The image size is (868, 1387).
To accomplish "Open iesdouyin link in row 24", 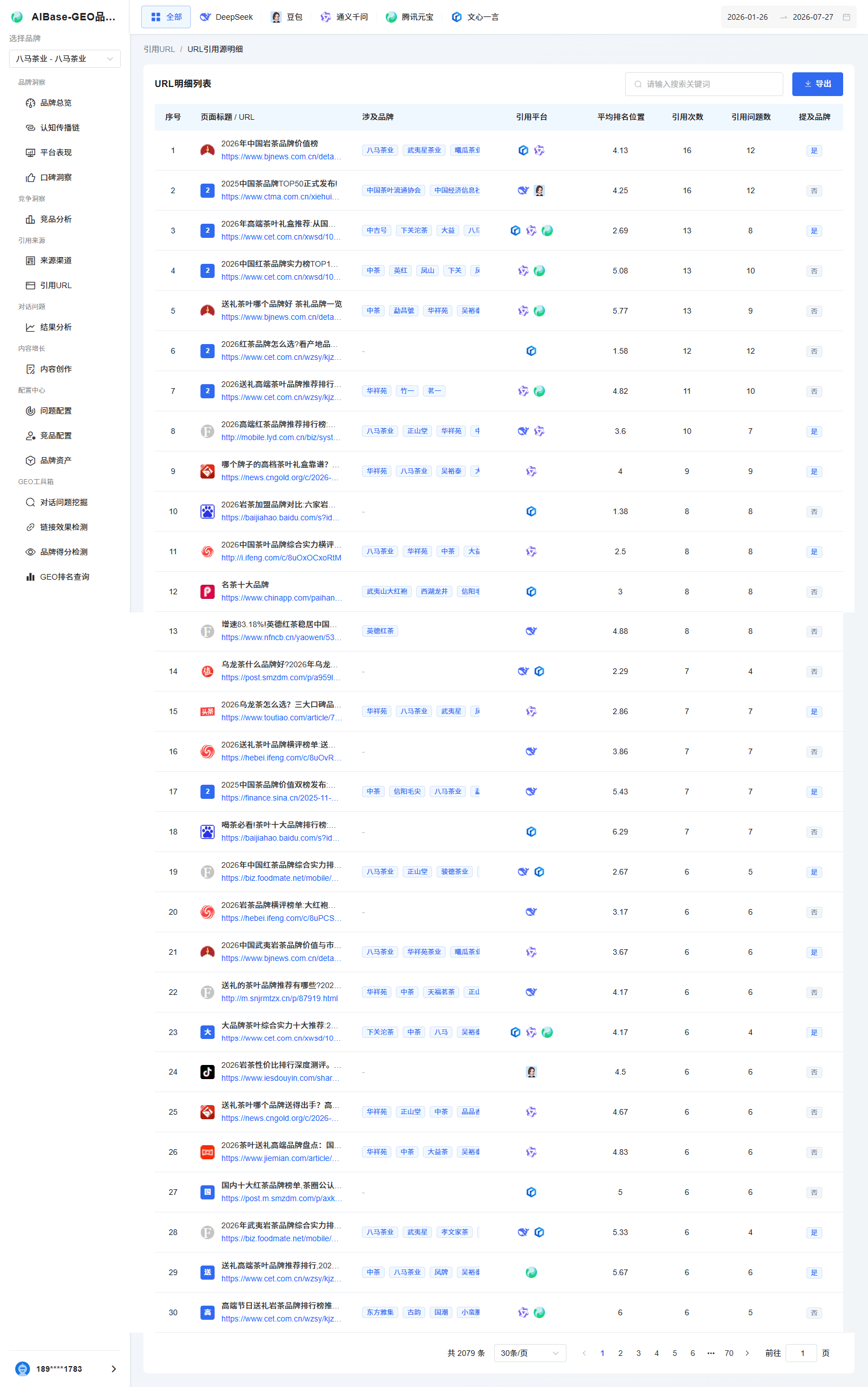I will [x=280, y=1078].
